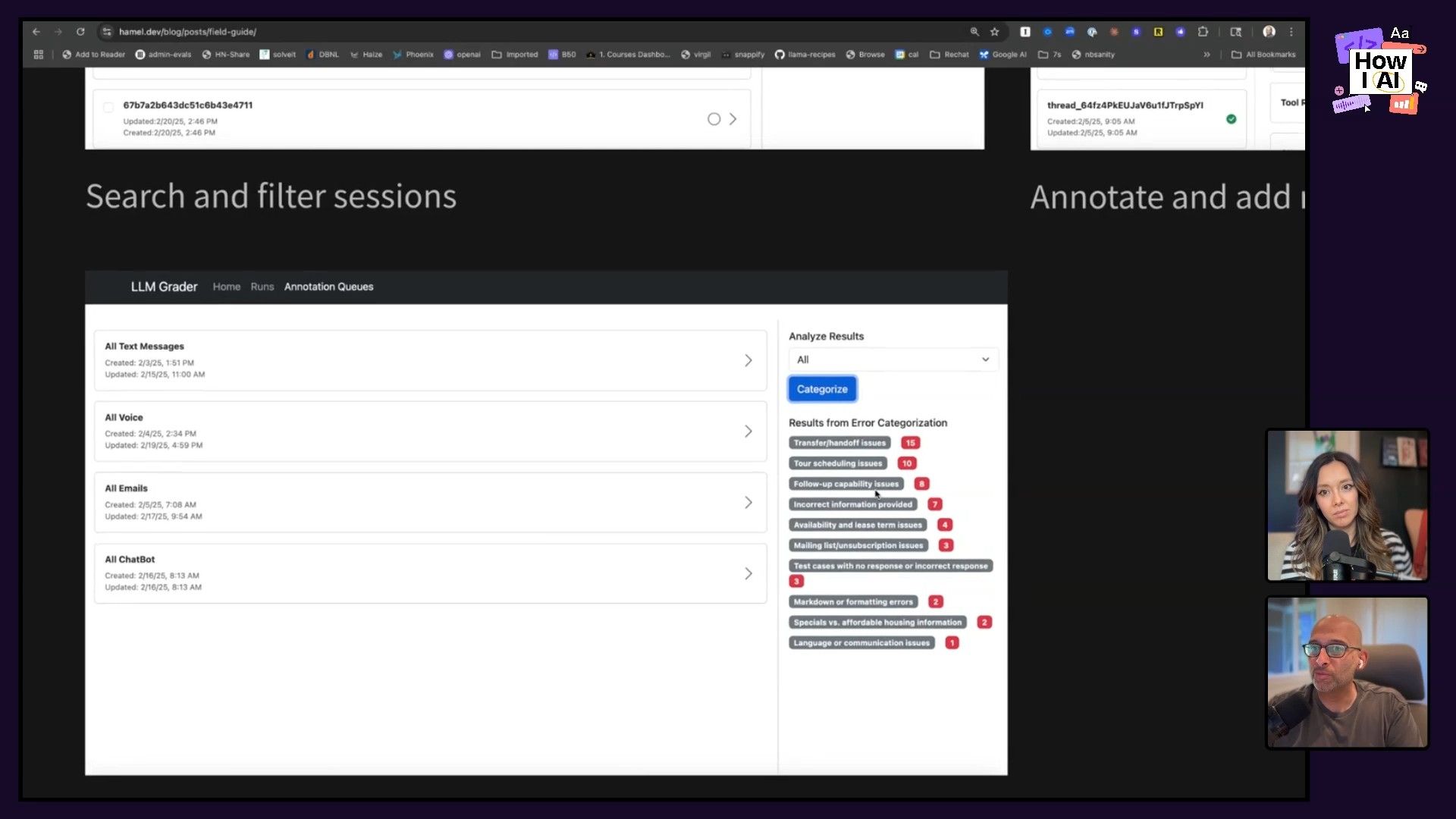Toggle status circle on session 67b7a2b643dc51c6b43e4711
This screenshot has width=1456, height=819.
point(714,119)
